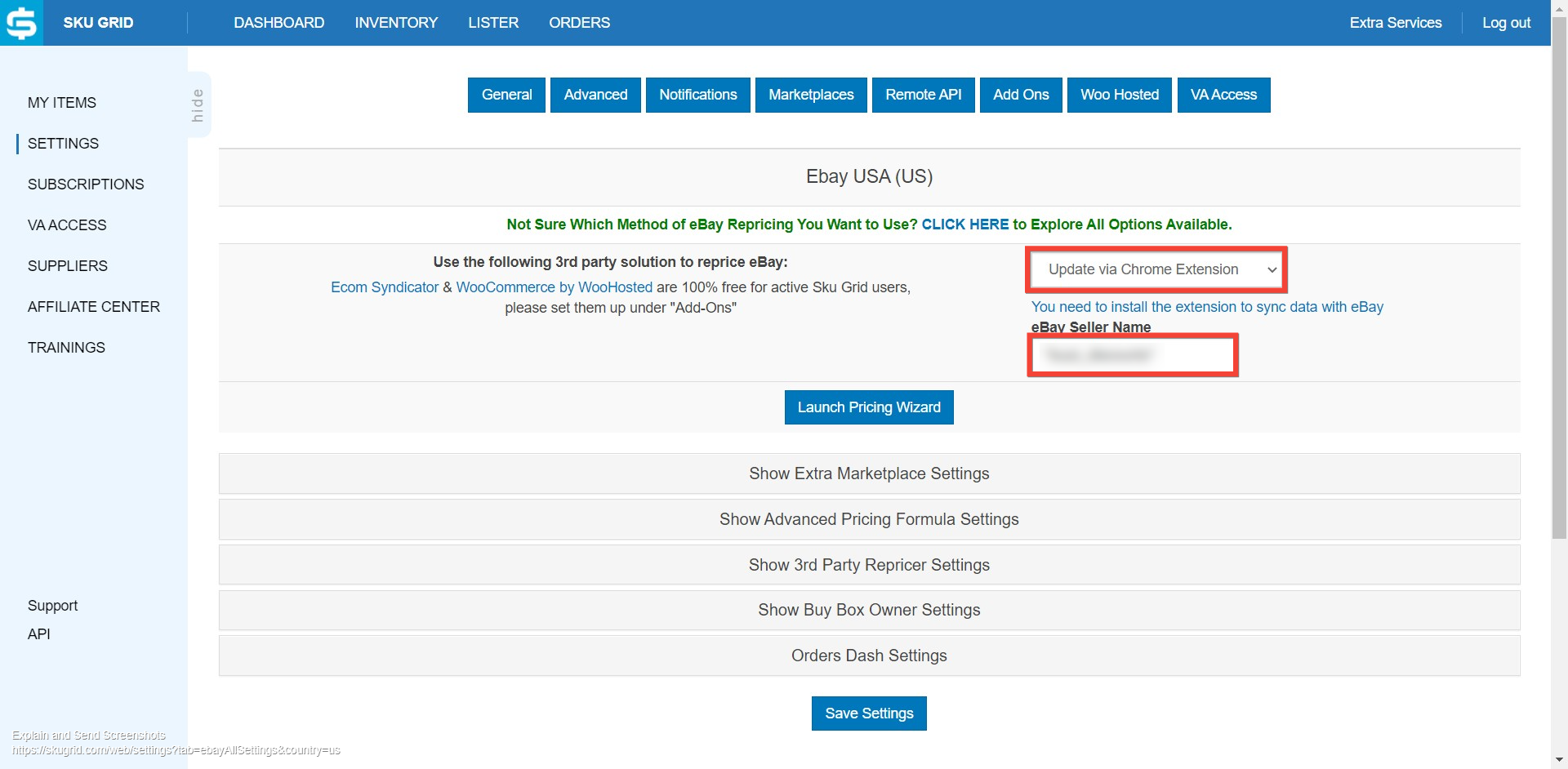Open the DASHBOARD menu

pos(279,23)
